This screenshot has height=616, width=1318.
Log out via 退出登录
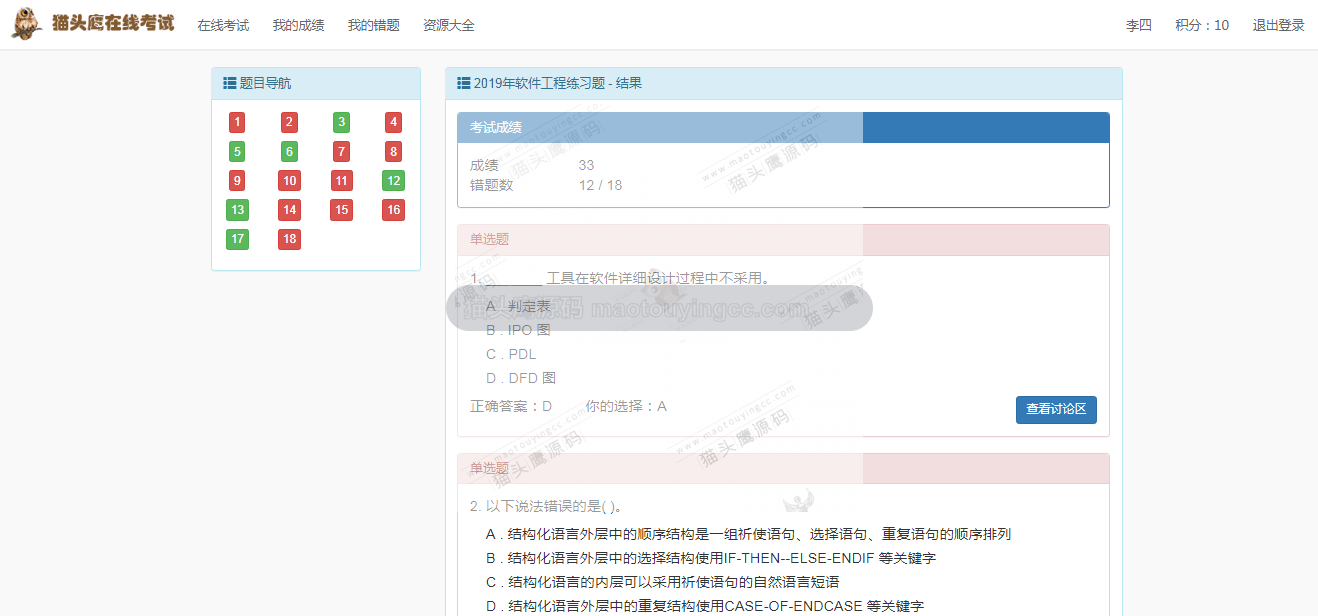pyautogui.click(x=1279, y=25)
